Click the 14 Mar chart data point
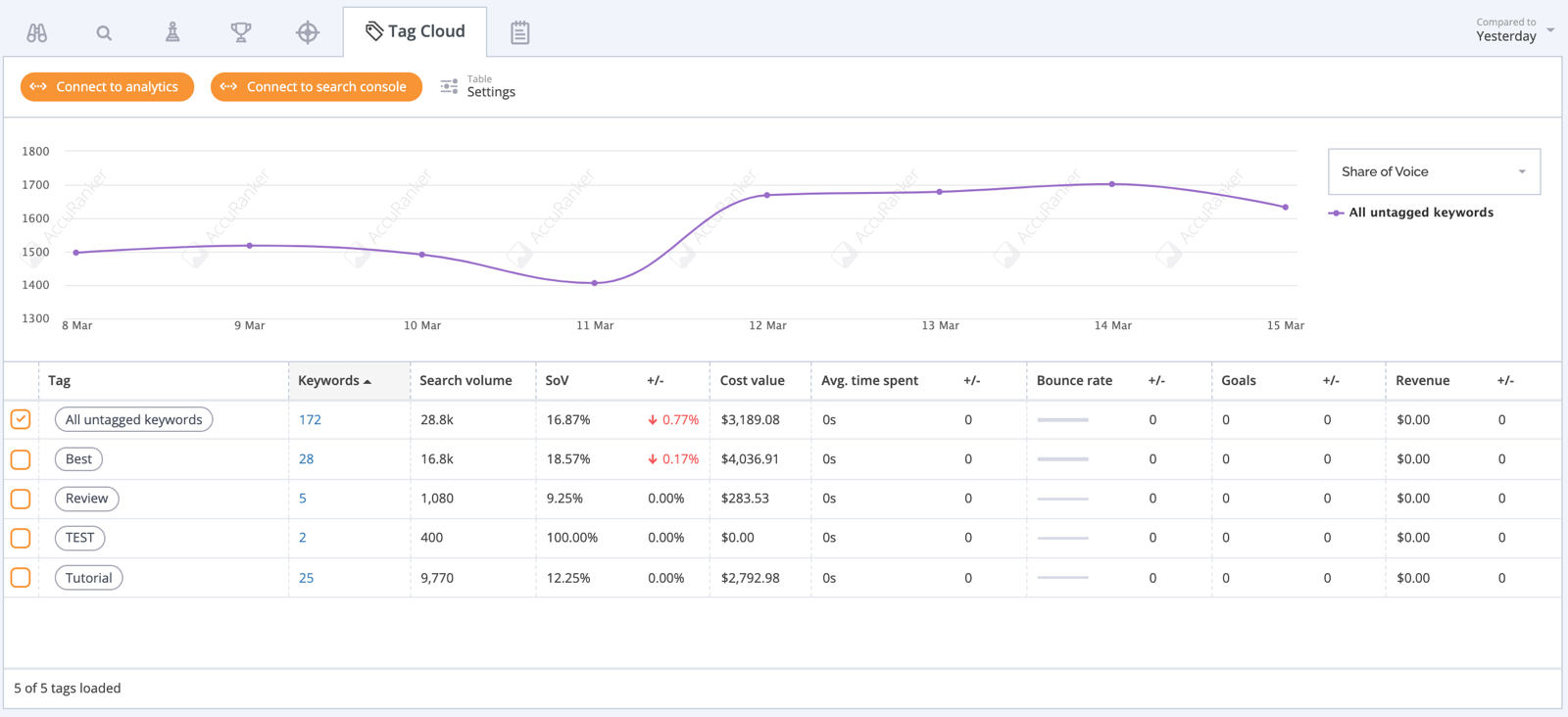This screenshot has width=1568, height=717. [x=1112, y=184]
